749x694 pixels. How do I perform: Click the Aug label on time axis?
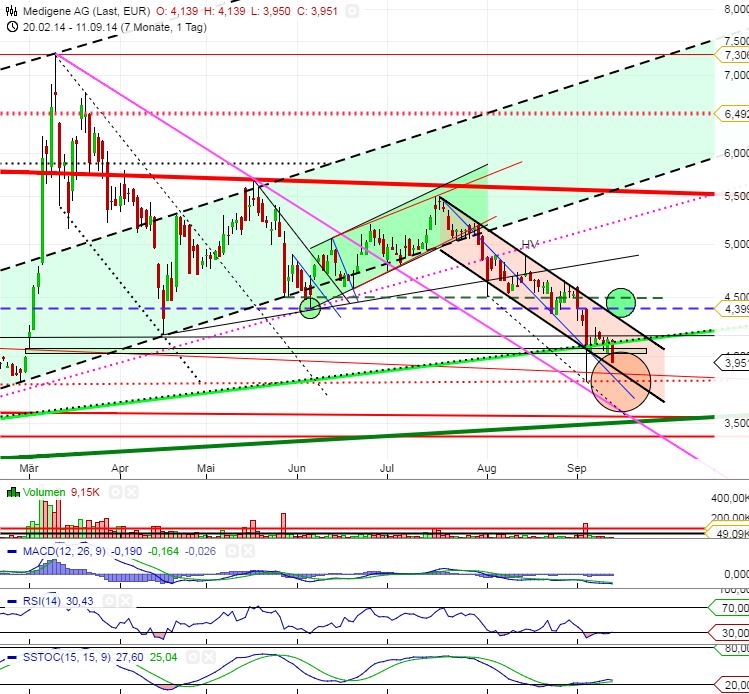(x=487, y=469)
